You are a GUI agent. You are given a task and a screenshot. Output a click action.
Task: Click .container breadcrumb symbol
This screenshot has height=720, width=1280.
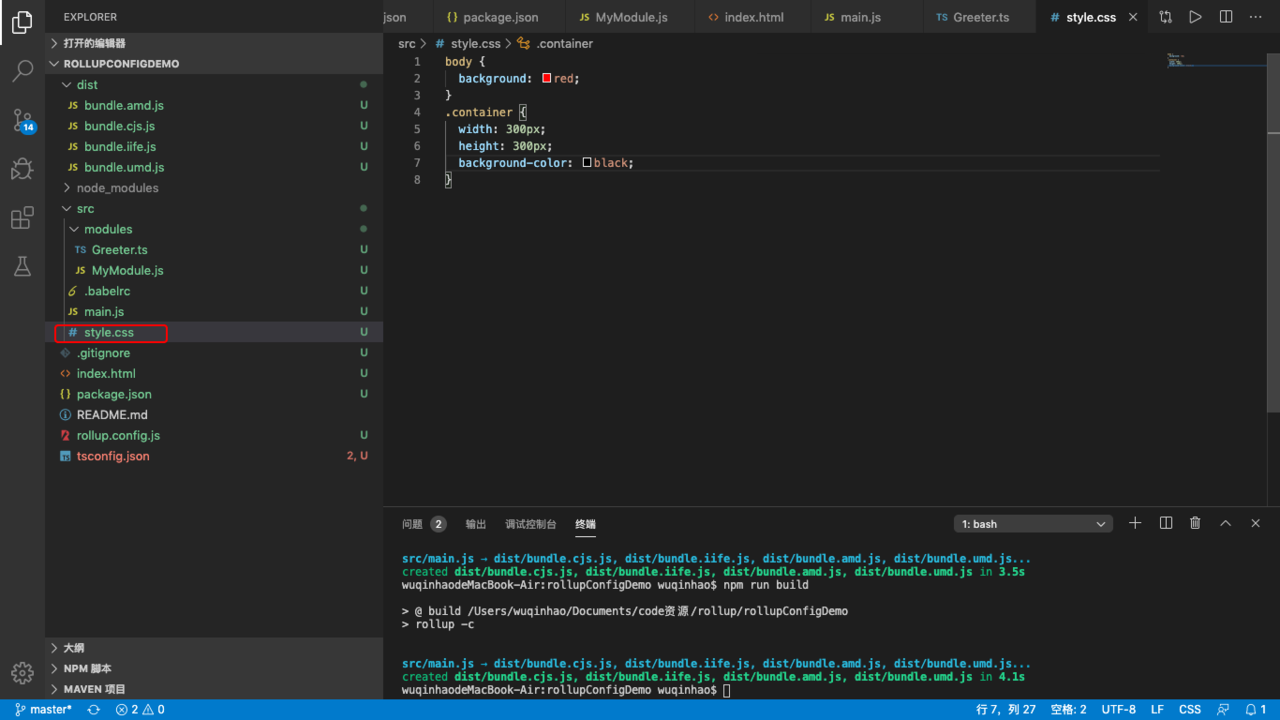[x=555, y=44]
